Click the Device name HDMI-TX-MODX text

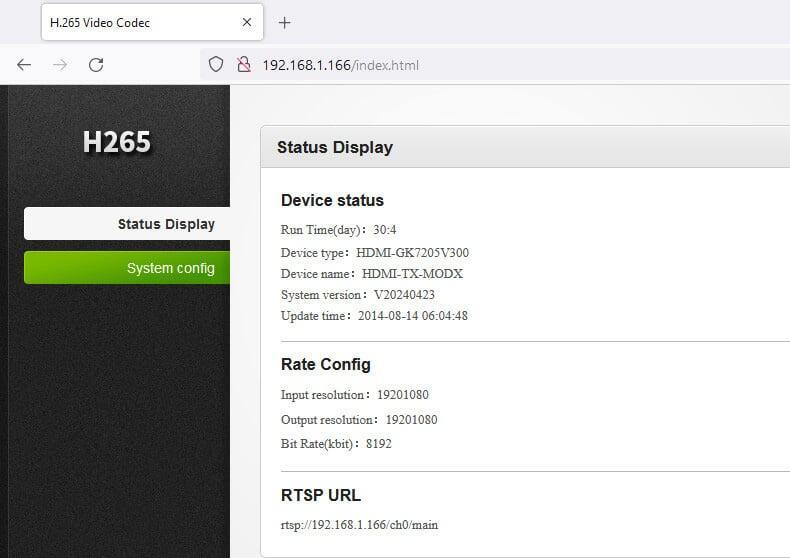(x=412, y=273)
